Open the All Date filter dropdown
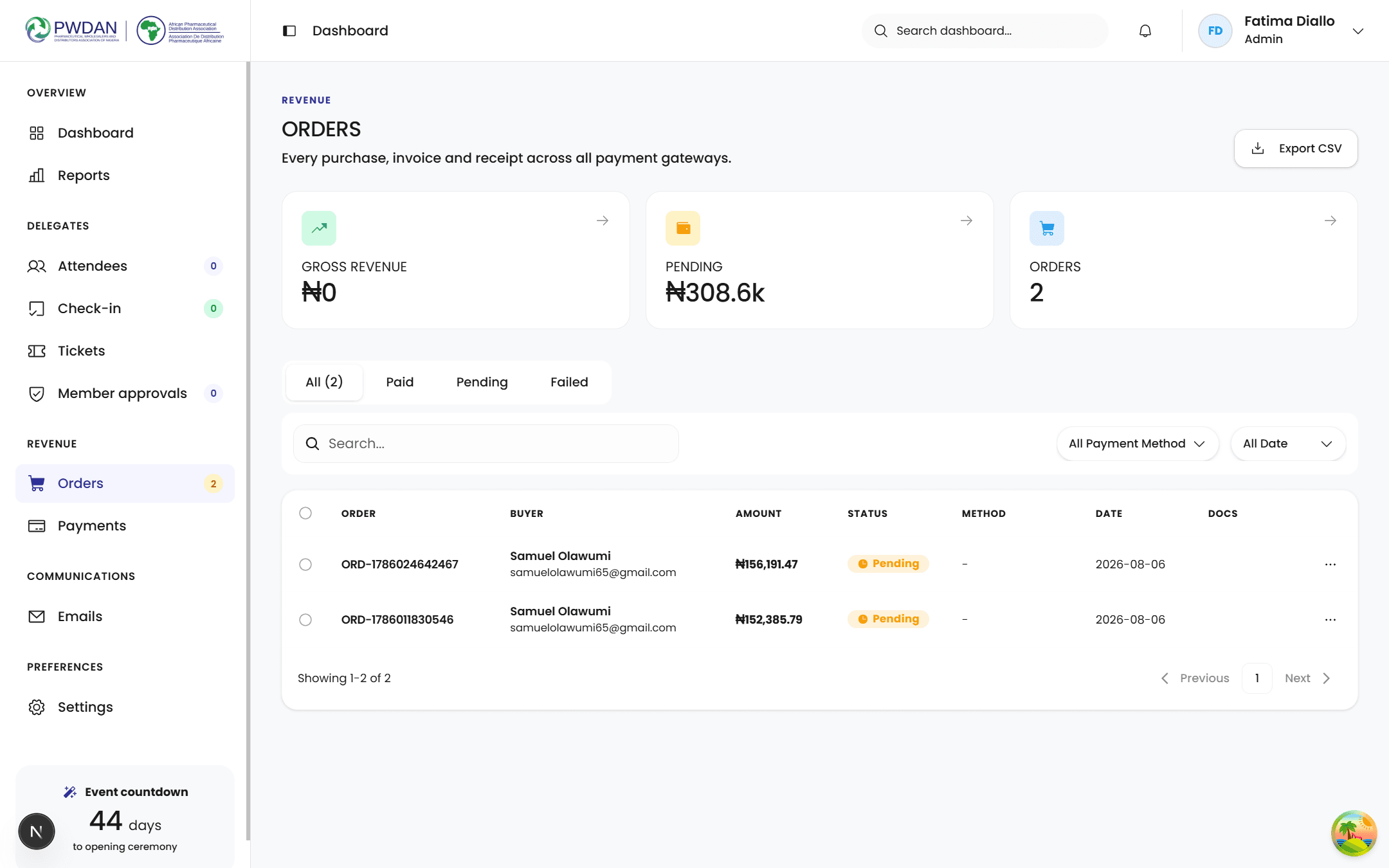Viewport: 1389px width, 868px height. tap(1288, 444)
